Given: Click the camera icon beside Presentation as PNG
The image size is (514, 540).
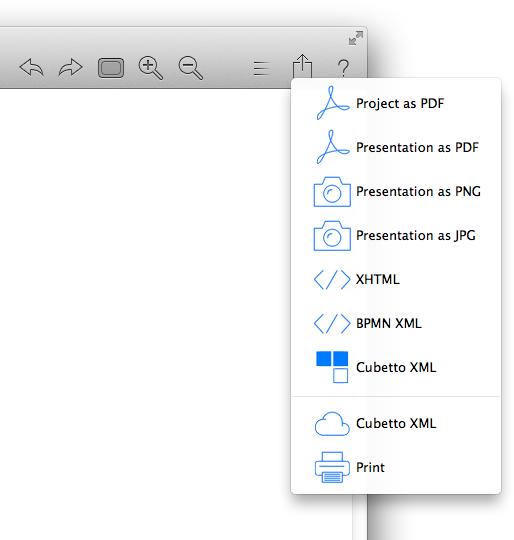Looking at the screenshot, I should point(332,192).
